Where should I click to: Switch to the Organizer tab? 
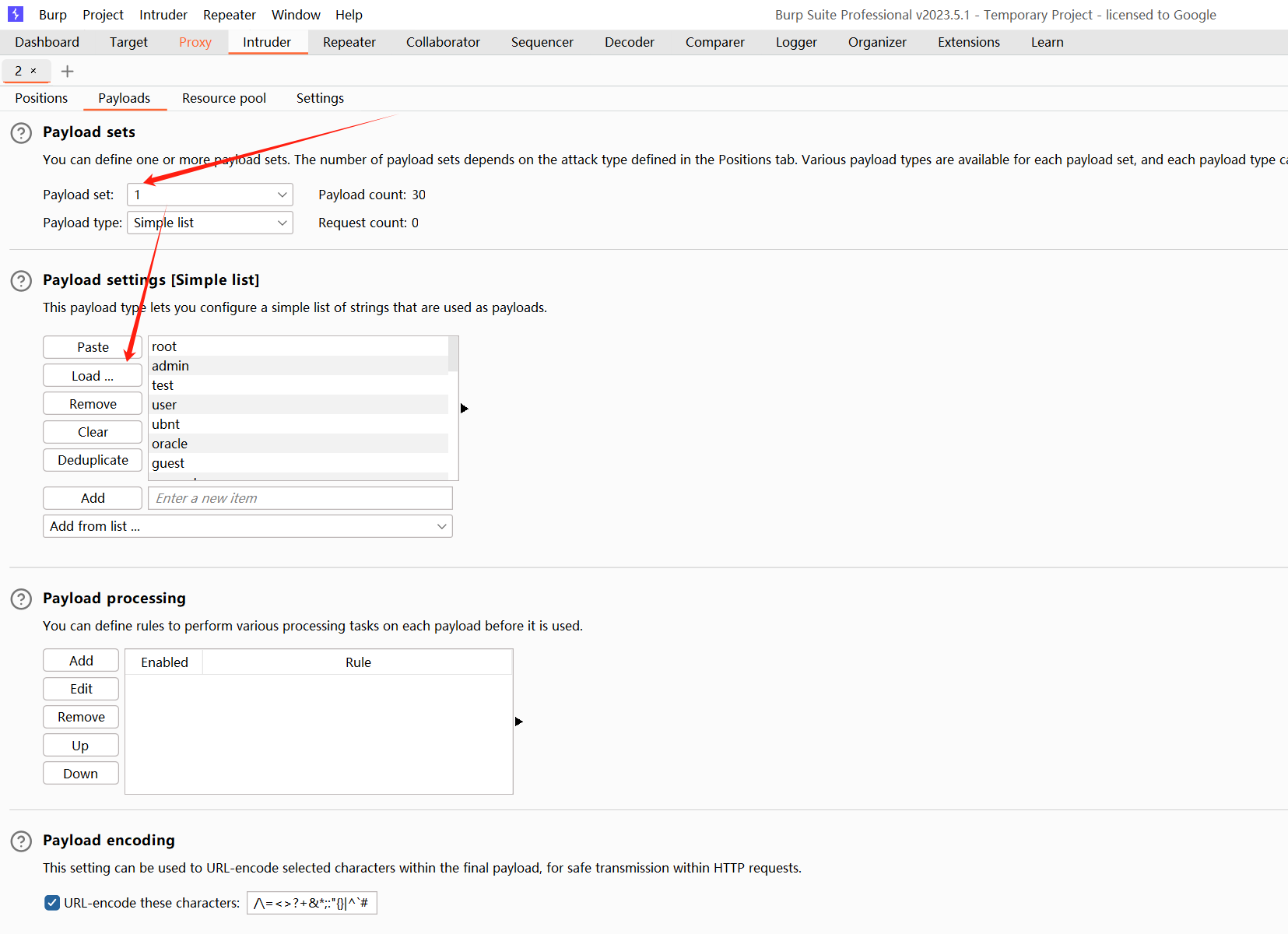point(877,42)
